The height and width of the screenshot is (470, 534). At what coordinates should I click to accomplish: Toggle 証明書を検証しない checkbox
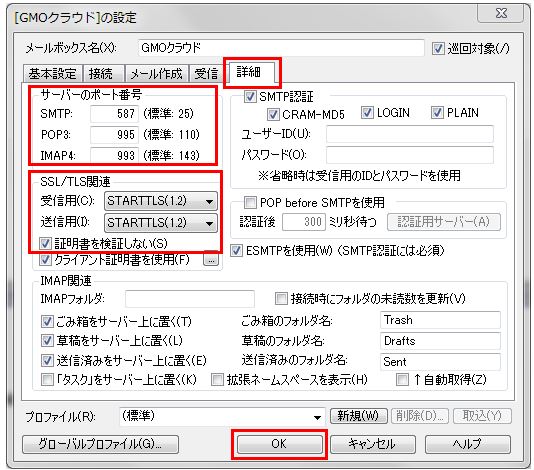(45, 244)
